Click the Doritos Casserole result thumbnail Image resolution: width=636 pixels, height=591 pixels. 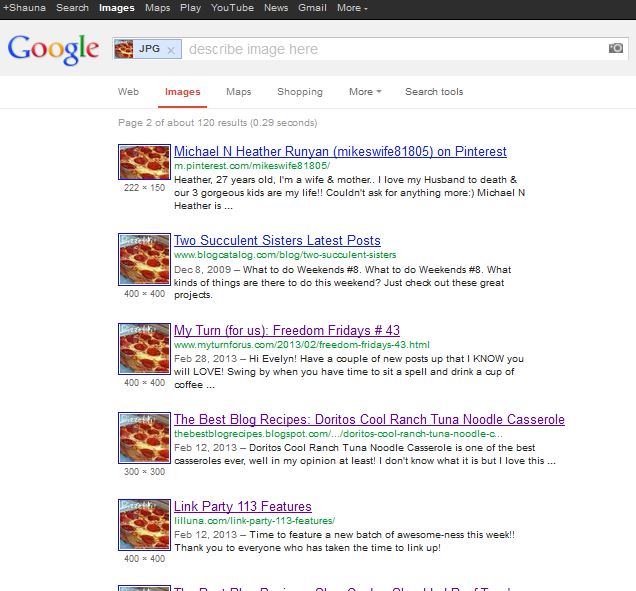(x=144, y=438)
